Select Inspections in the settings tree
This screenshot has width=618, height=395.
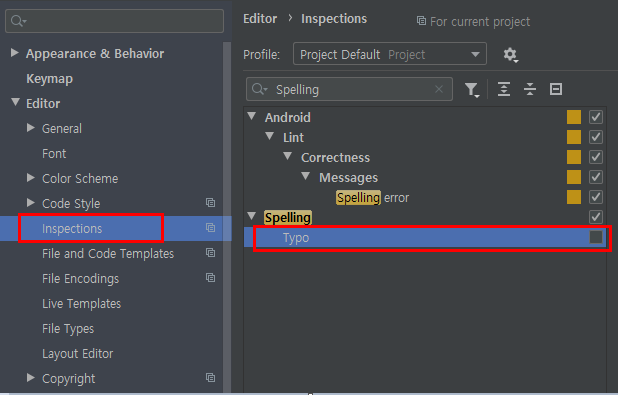72,229
